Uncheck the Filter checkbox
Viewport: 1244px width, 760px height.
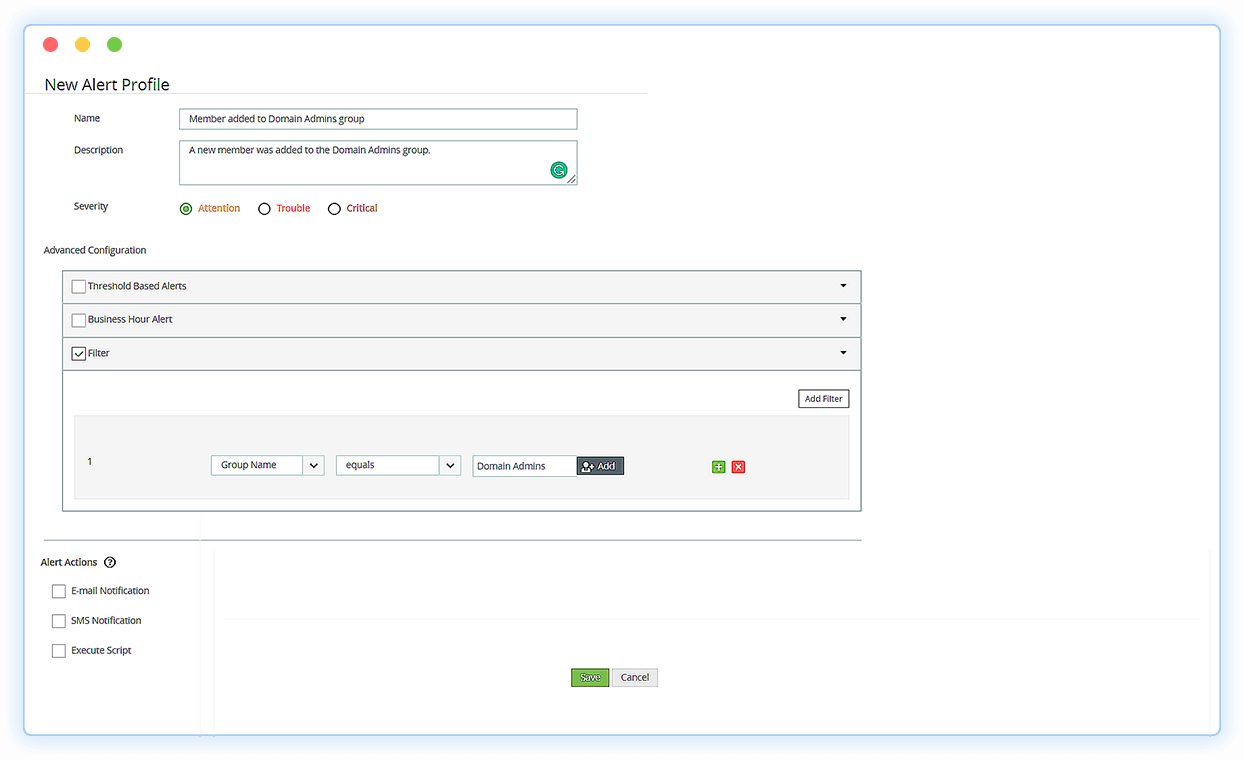[79, 353]
